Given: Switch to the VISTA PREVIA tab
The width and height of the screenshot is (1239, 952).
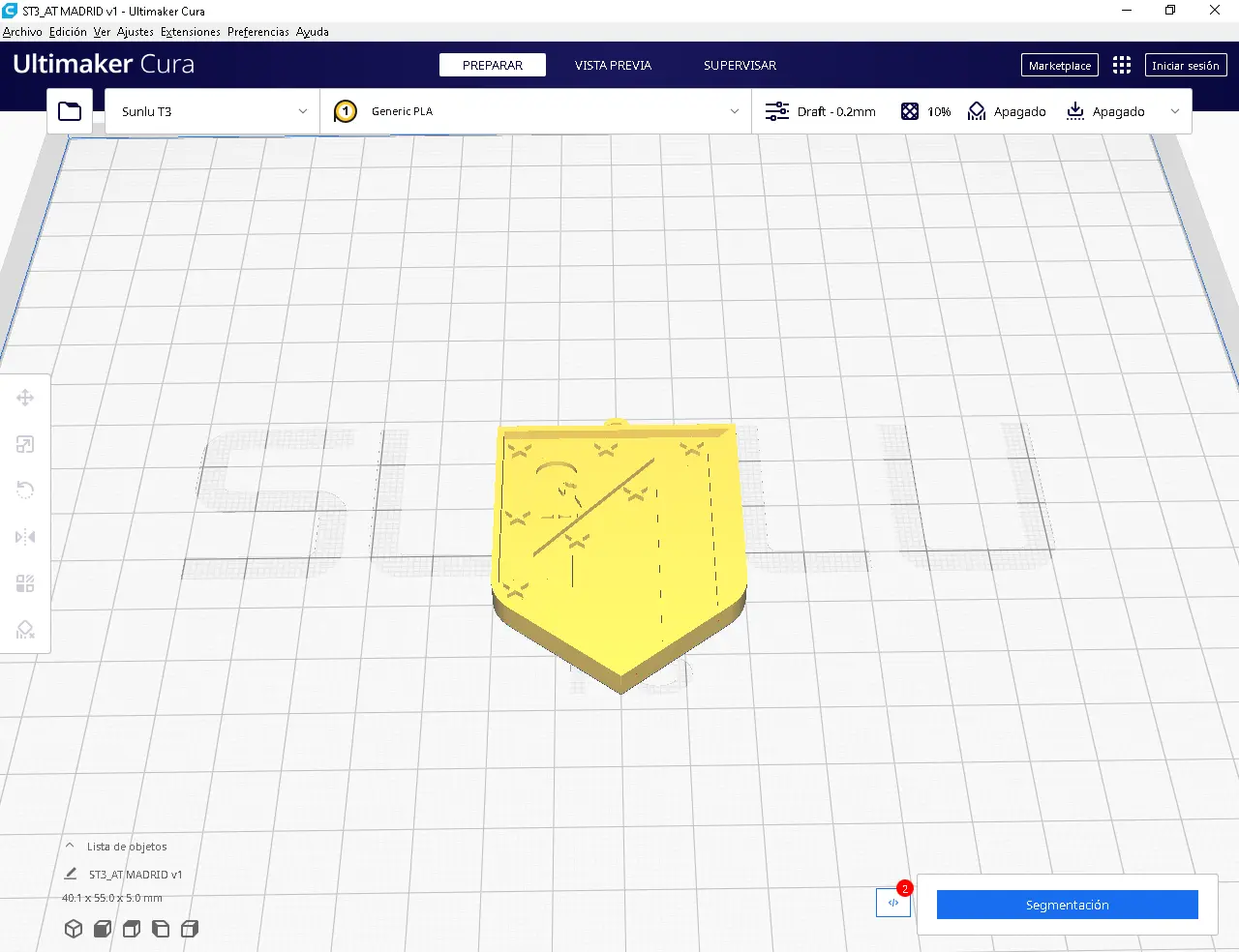Looking at the screenshot, I should click(613, 65).
